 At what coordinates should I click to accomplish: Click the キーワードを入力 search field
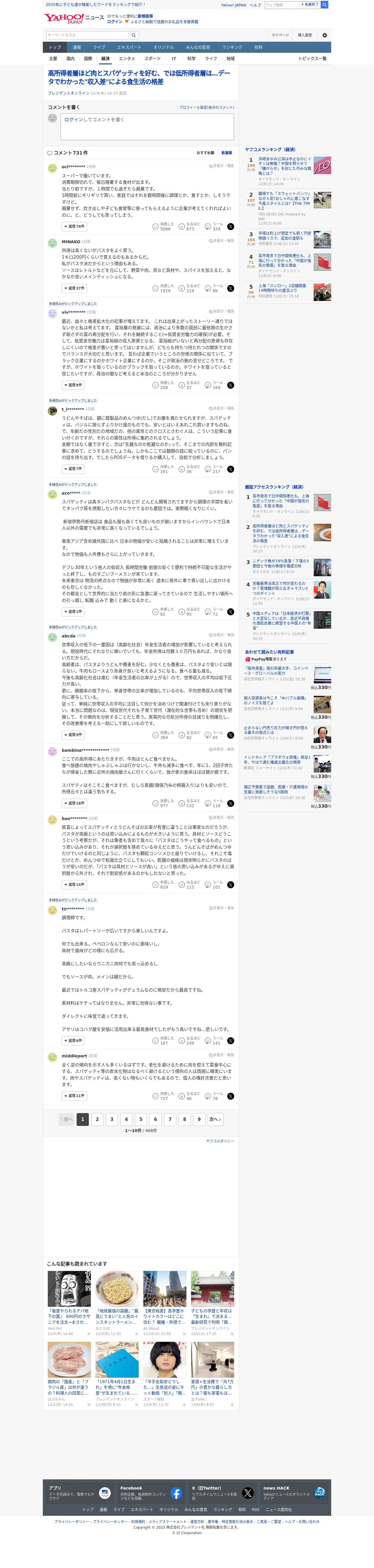click(x=88, y=35)
